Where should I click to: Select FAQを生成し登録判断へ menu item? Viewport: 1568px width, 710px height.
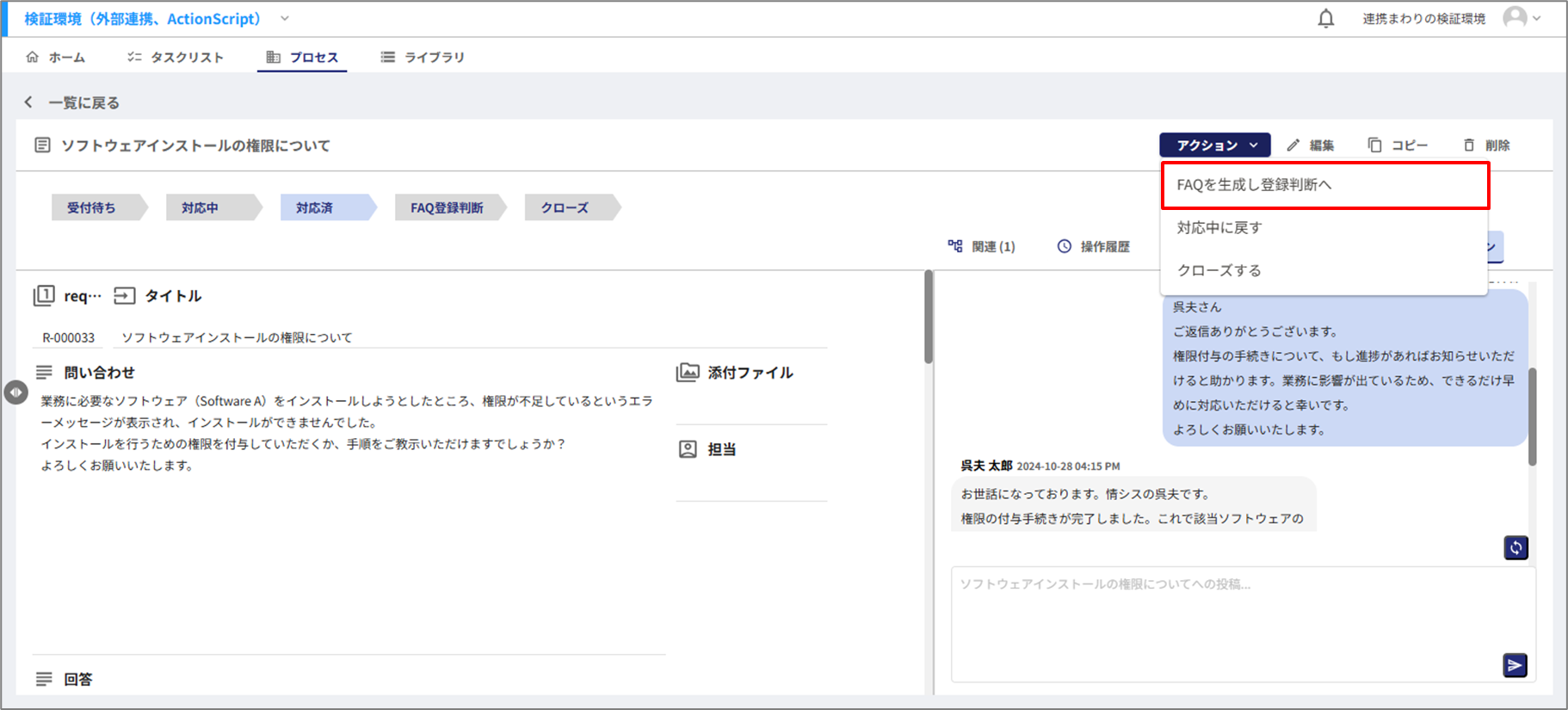tap(1324, 185)
